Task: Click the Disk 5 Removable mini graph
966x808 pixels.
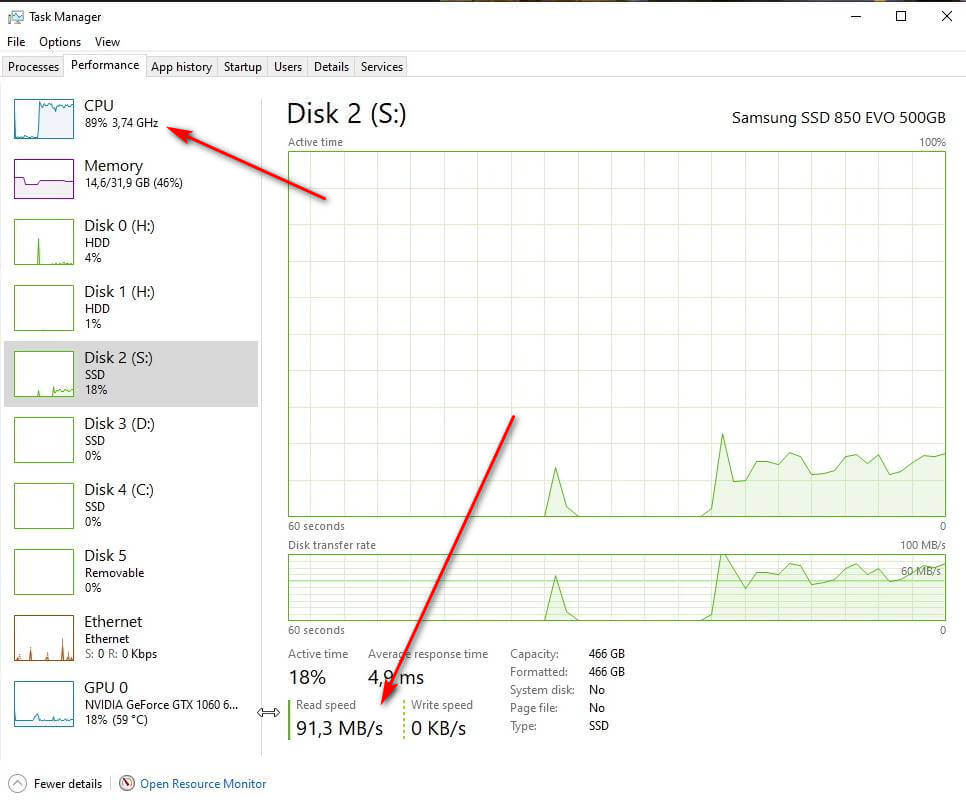Action: click(x=44, y=572)
